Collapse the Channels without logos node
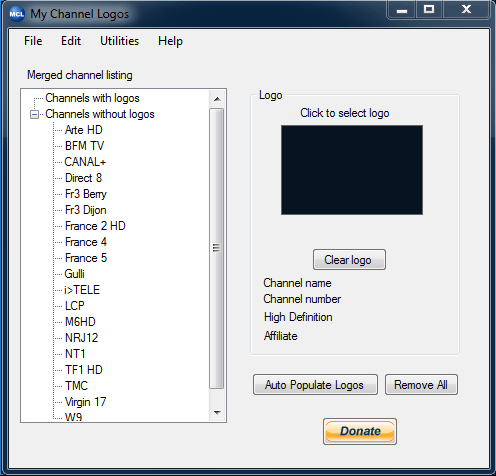 click(34, 114)
